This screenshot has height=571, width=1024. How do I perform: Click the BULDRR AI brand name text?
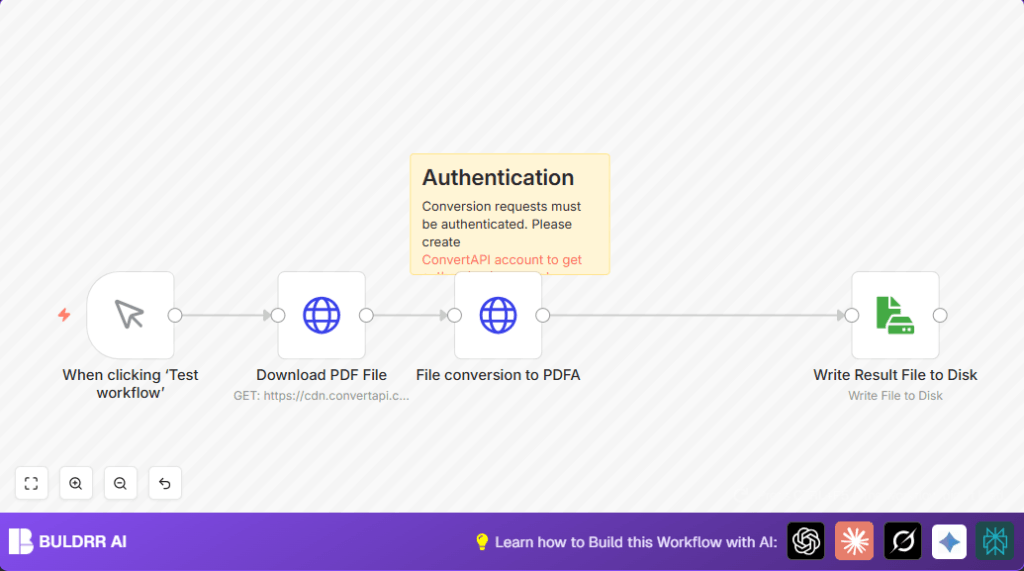pos(83,542)
